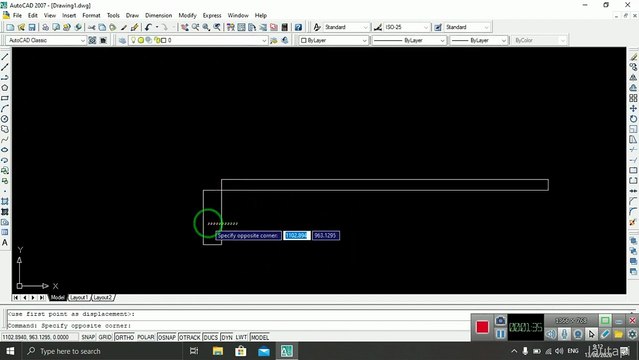Click the Windows search box
639x360 pixels.
102,351
